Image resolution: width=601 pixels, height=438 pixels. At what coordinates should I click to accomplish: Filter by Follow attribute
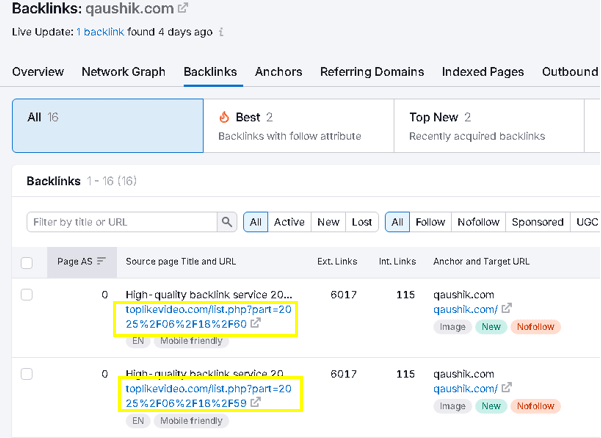tap(430, 222)
